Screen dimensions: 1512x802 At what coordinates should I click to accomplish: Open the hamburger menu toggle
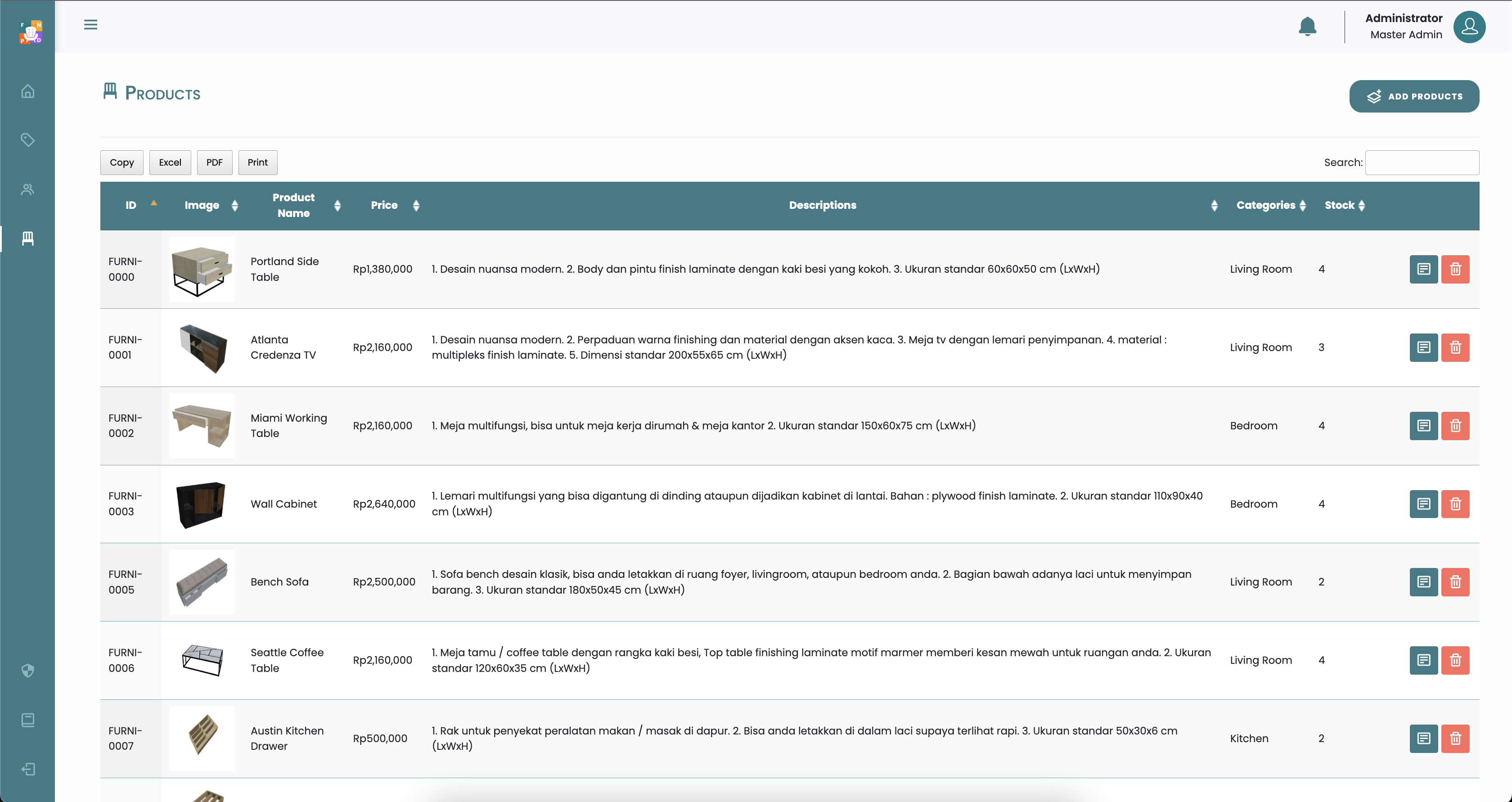pos(90,25)
